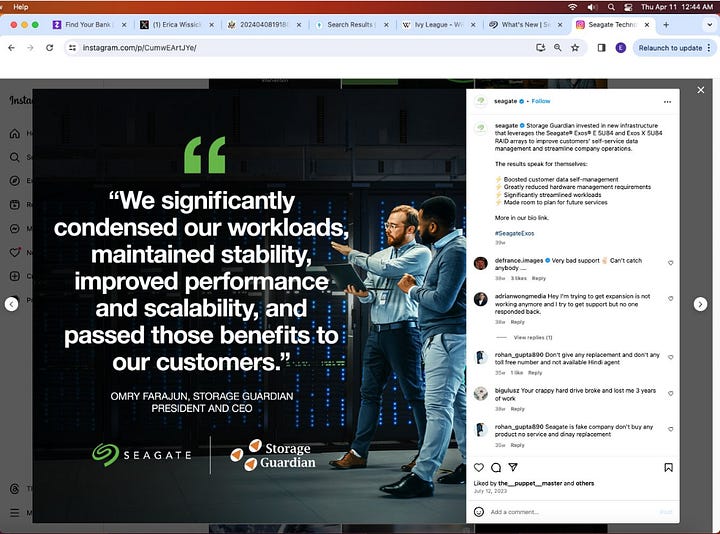Like rohan_gupta890 'fake company' comment heart
The height and width of the screenshot is (534, 720).
point(670,429)
